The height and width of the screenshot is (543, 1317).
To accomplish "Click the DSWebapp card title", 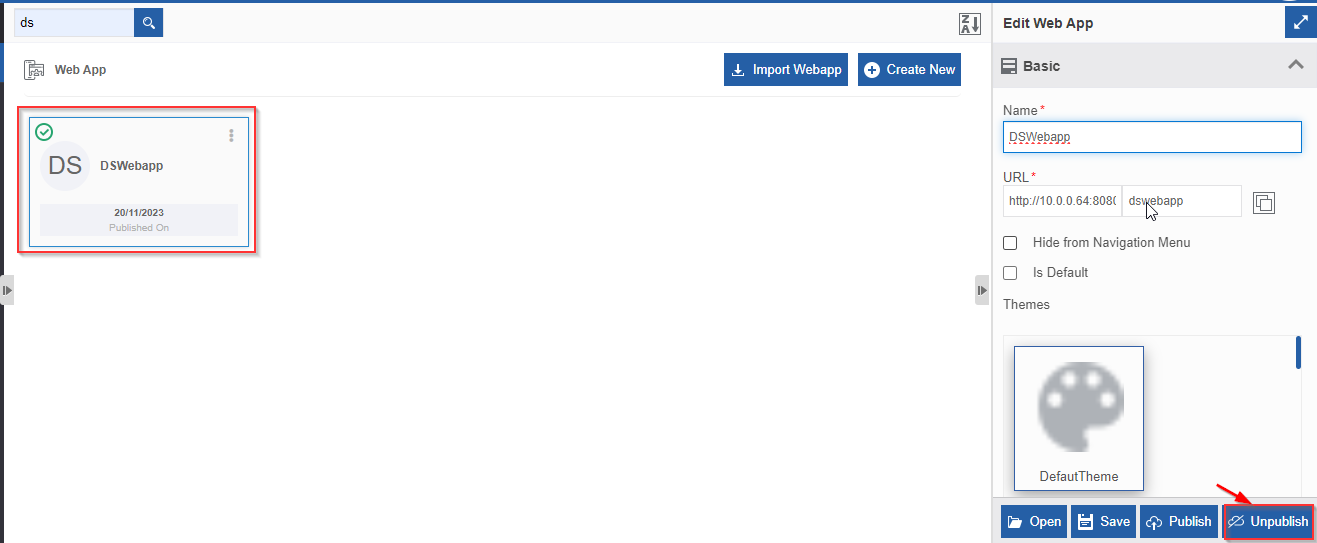I will (x=131, y=166).
